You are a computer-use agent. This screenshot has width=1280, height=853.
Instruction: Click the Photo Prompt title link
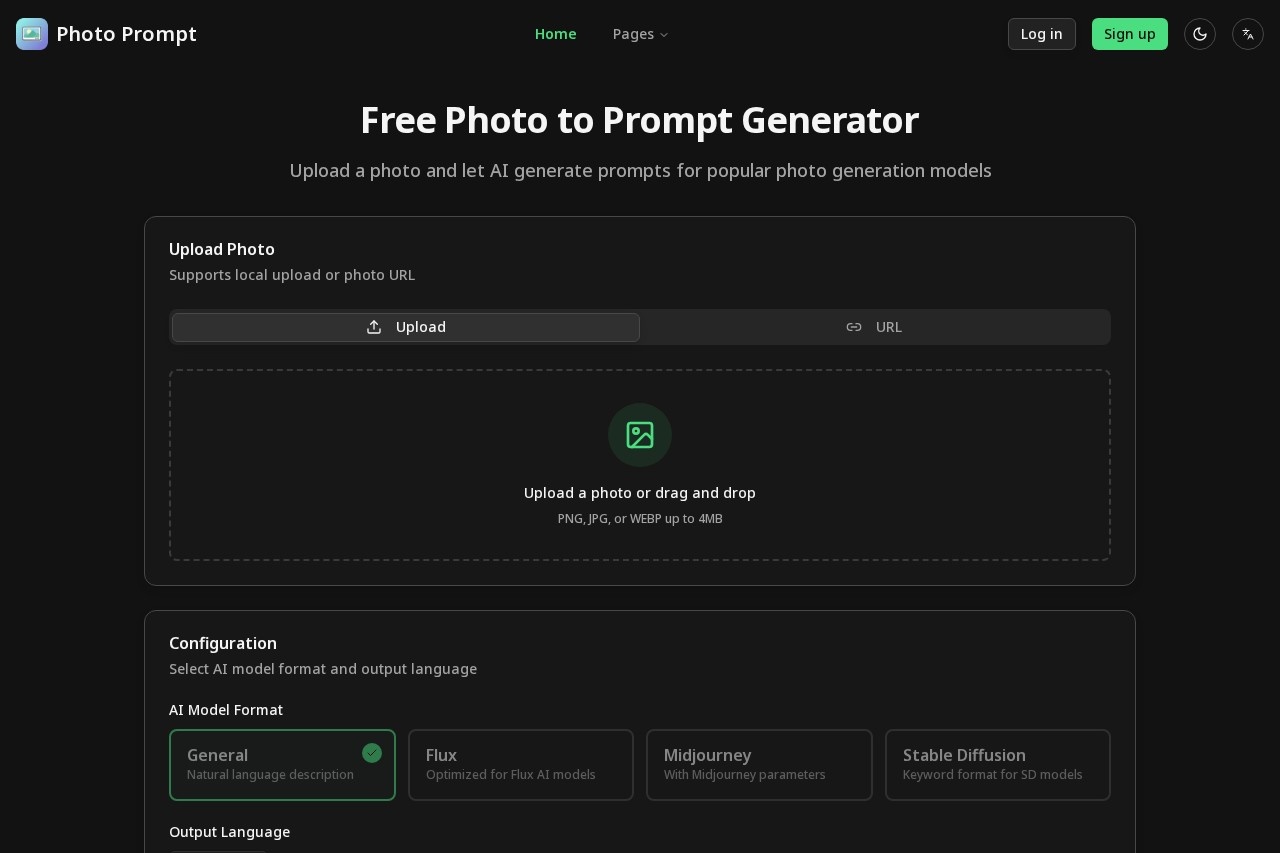coord(126,34)
